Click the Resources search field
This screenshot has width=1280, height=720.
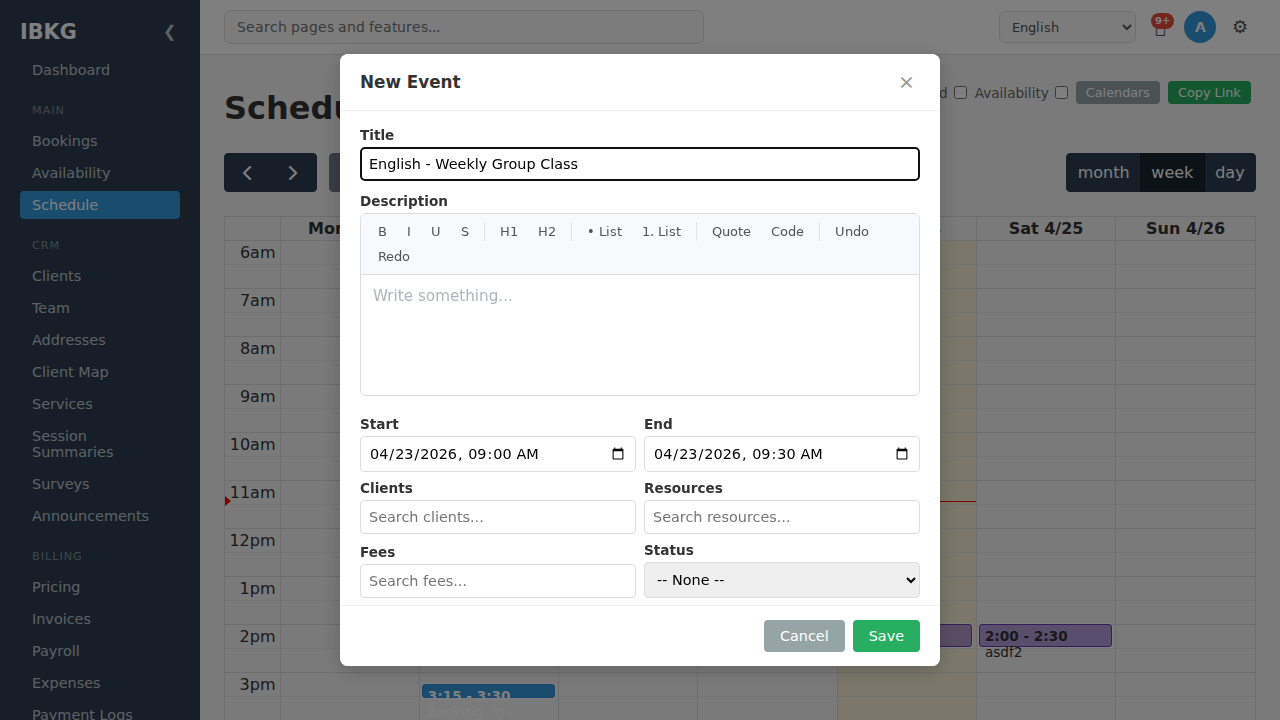coord(782,517)
